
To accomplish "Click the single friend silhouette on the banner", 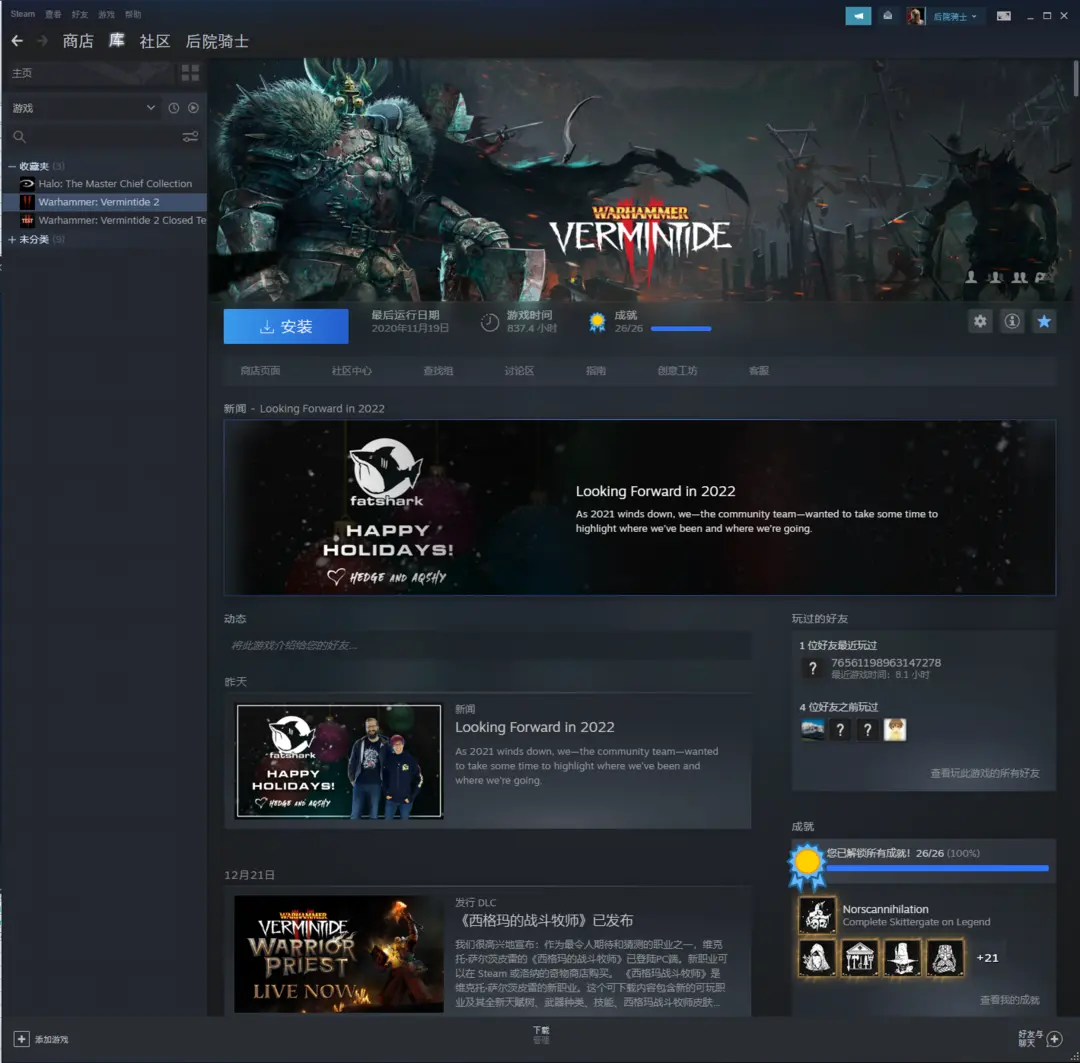I will (x=971, y=277).
